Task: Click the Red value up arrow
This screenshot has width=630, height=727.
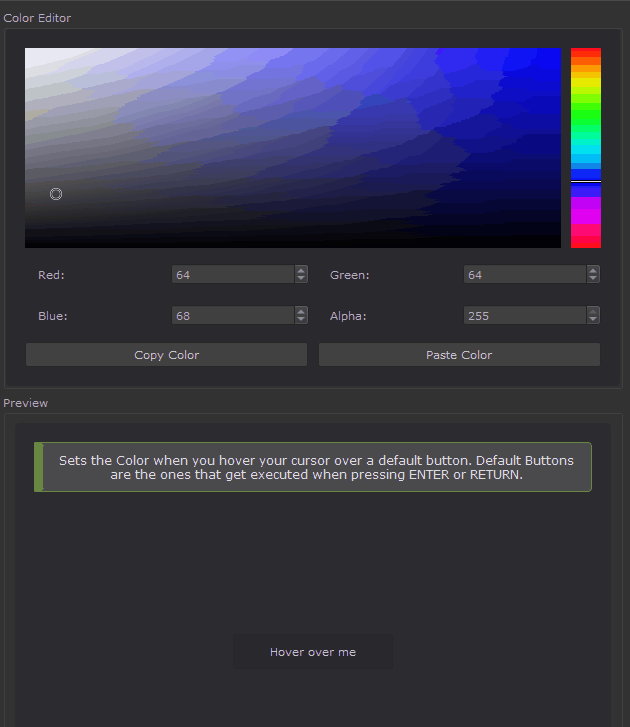Action: [x=301, y=270]
